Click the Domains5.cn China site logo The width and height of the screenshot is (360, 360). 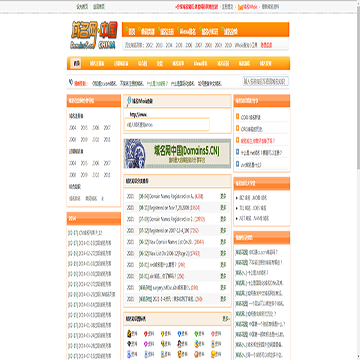coord(93,36)
